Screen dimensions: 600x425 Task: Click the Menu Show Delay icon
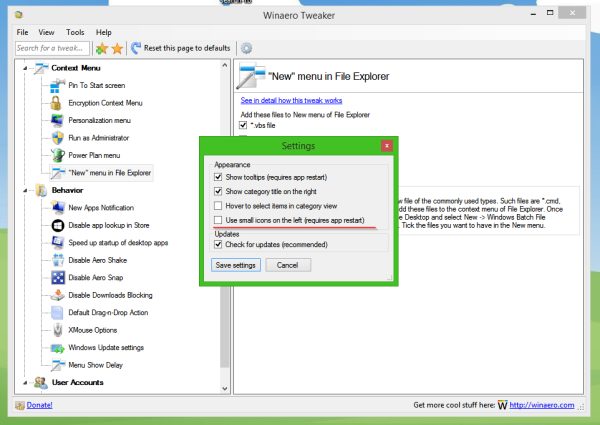[58, 365]
